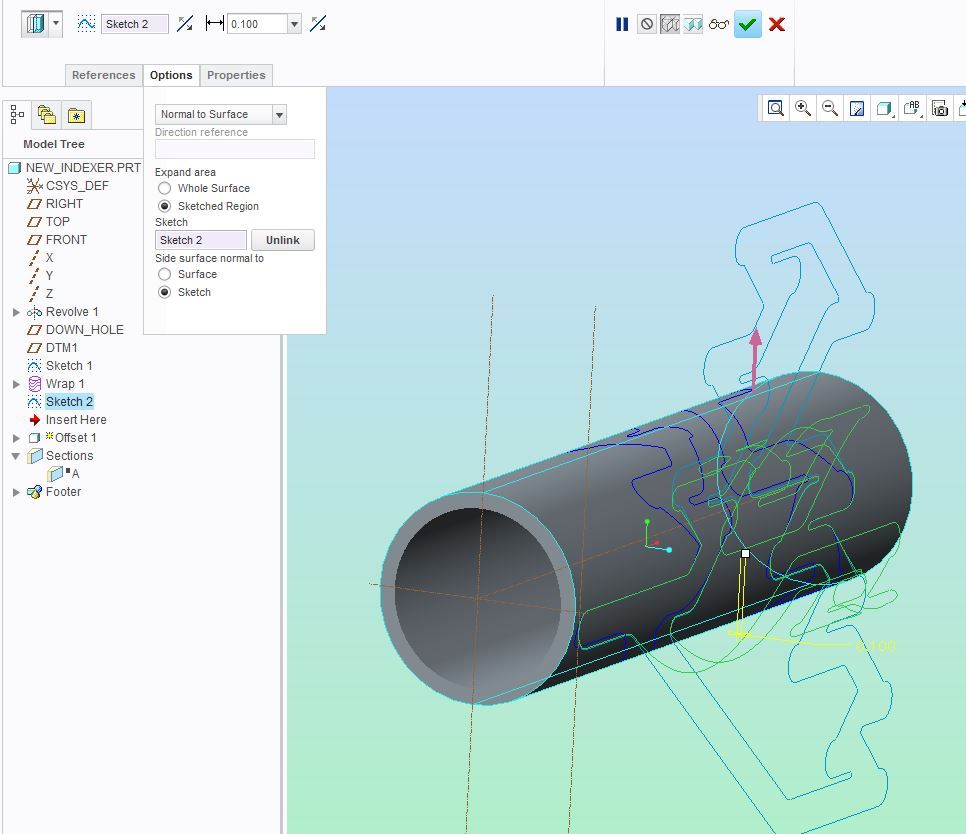Click the Repaint icon in graphics toolbar
Screen dimensions: 966x834
click(x=857, y=108)
